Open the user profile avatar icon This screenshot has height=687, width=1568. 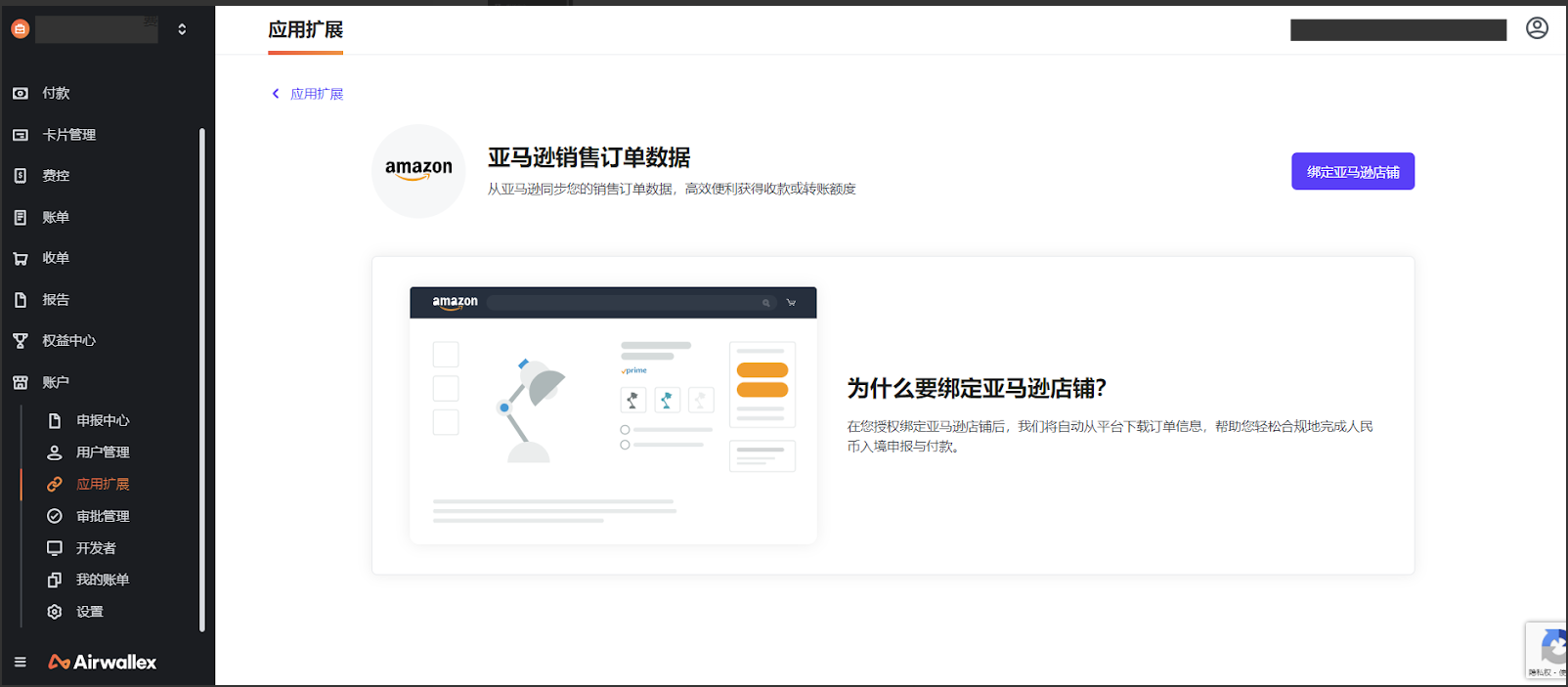(1537, 28)
